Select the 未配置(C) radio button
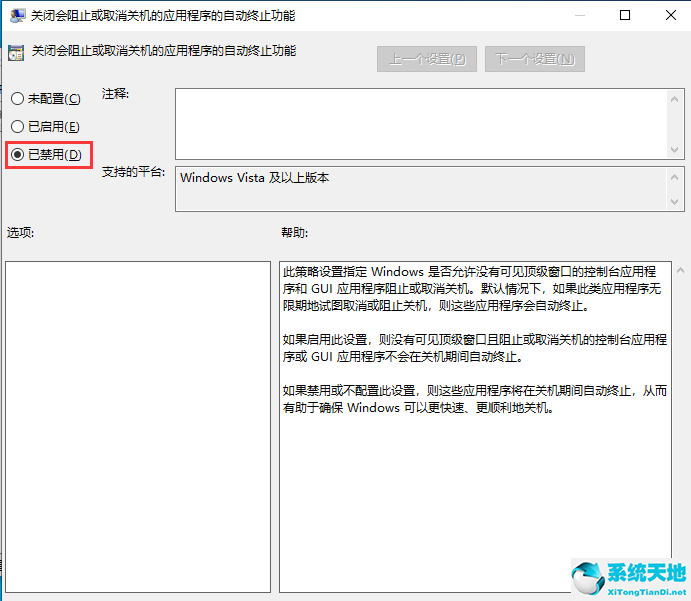 click(46, 98)
